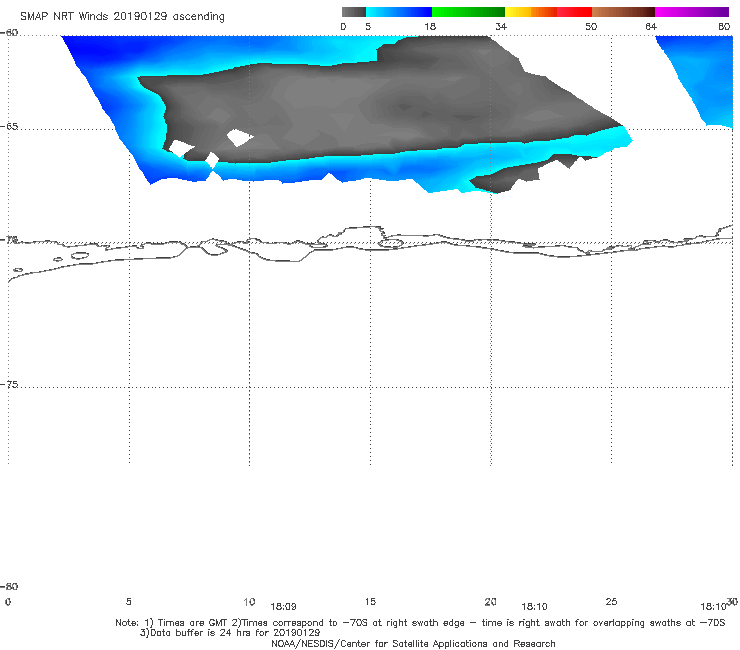Viewport: 740px width, 650px height.
Task: Select the cyan-to-blue 5–18 color bar segment
Action: (399, 12)
